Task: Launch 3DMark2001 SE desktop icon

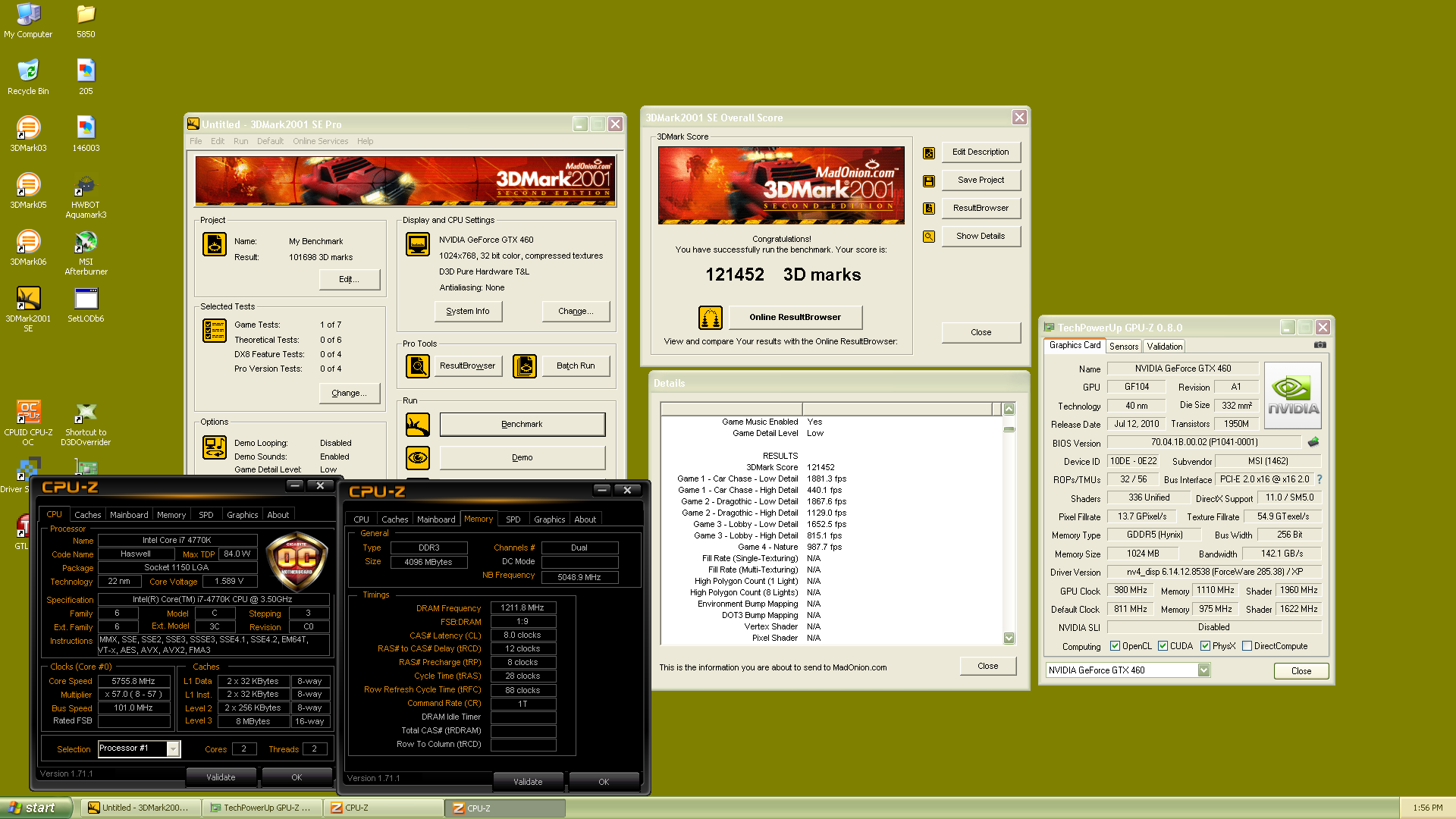Action: point(28,308)
